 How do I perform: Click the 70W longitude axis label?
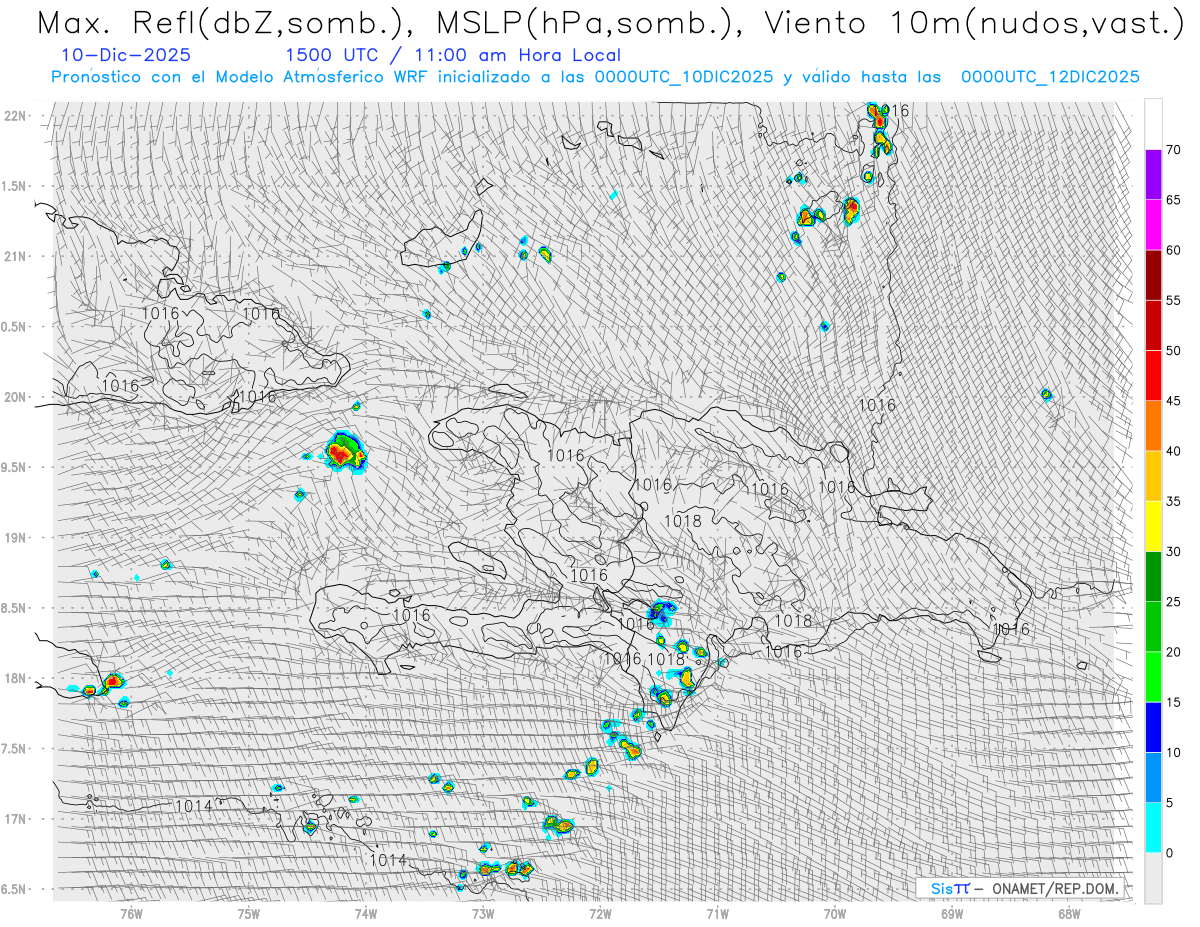click(835, 913)
